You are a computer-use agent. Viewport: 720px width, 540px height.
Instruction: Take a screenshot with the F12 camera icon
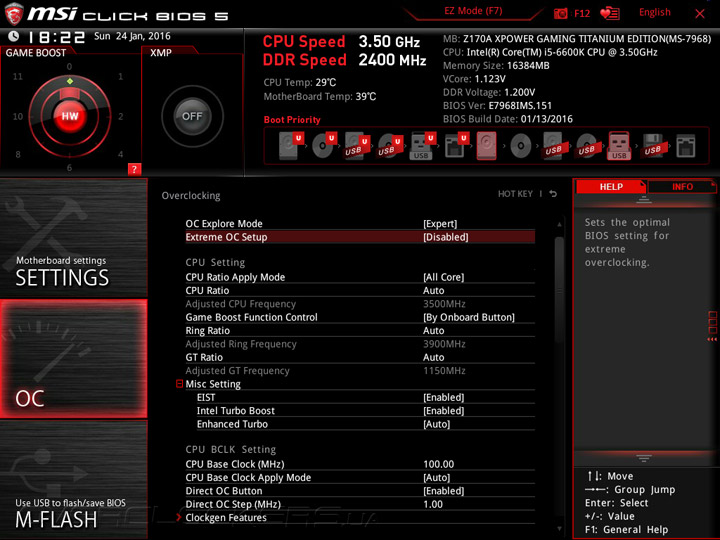pos(560,13)
